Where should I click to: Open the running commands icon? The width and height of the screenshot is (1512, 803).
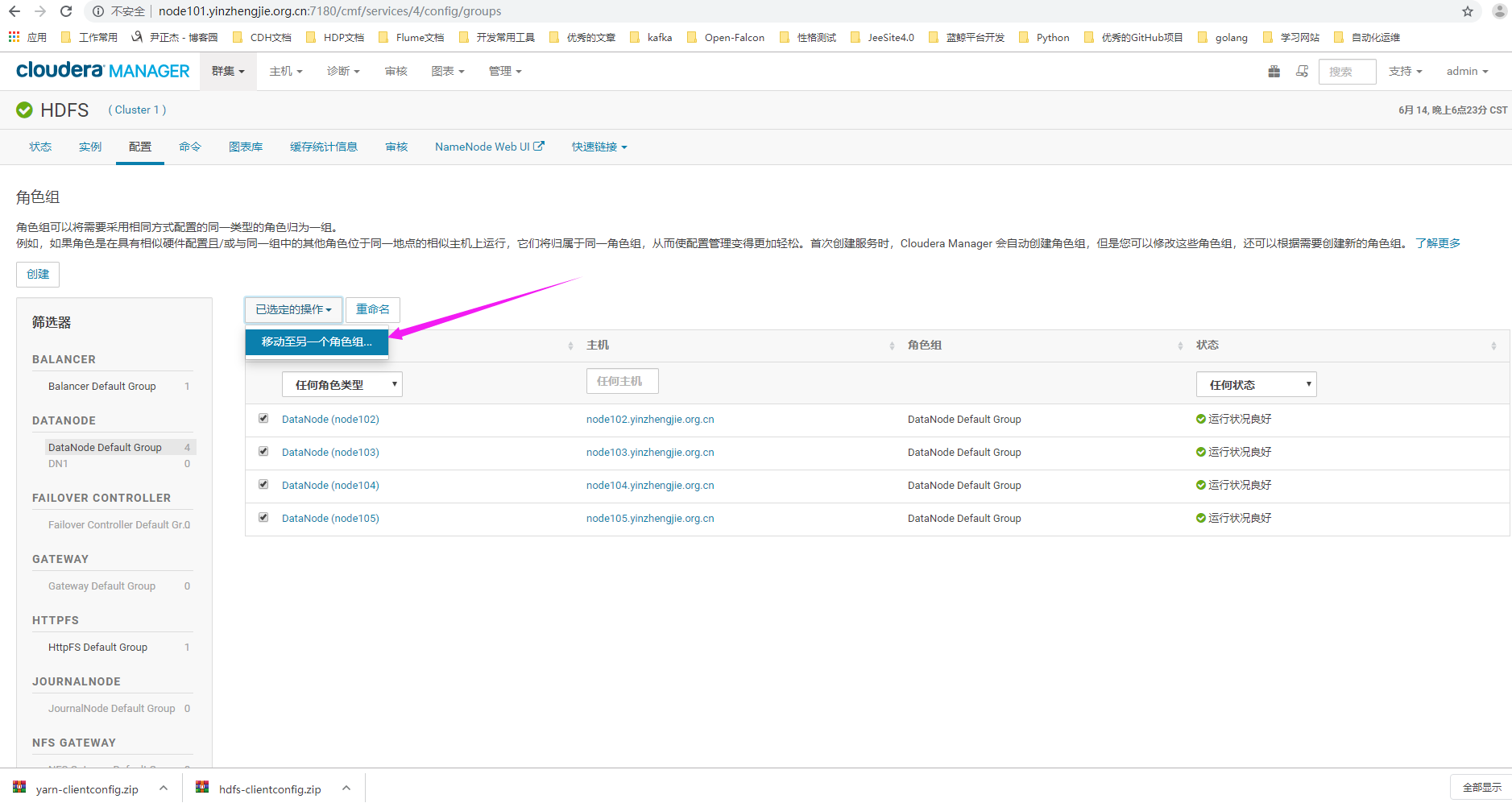pyautogui.click(x=1302, y=72)
